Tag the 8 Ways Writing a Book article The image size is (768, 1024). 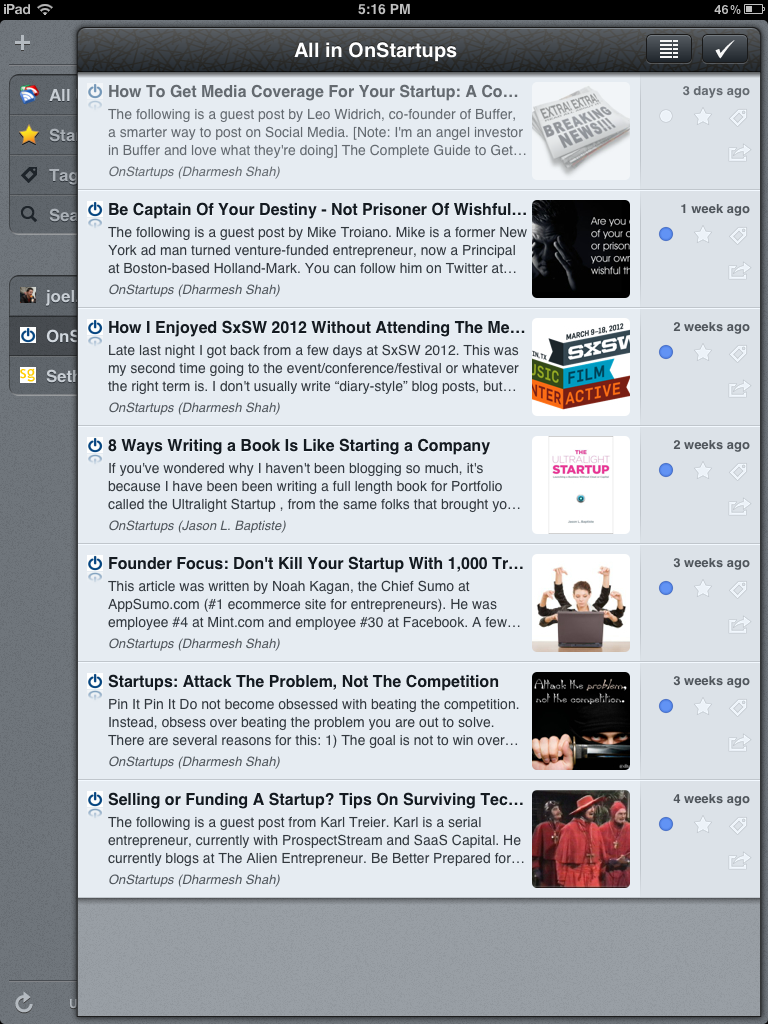739,471
